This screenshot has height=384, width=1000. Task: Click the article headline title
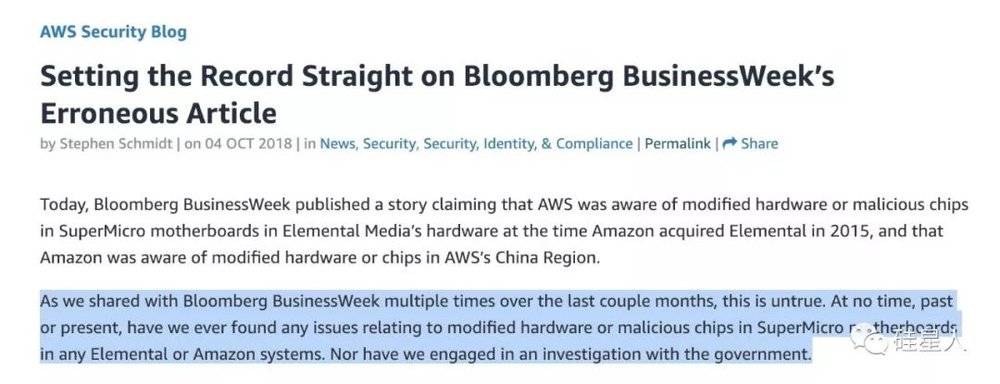pos(437,94)
